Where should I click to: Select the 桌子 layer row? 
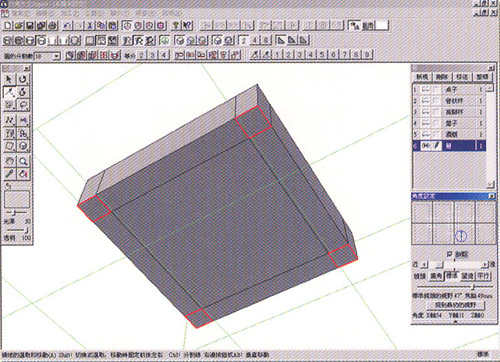tap(449, 89)
